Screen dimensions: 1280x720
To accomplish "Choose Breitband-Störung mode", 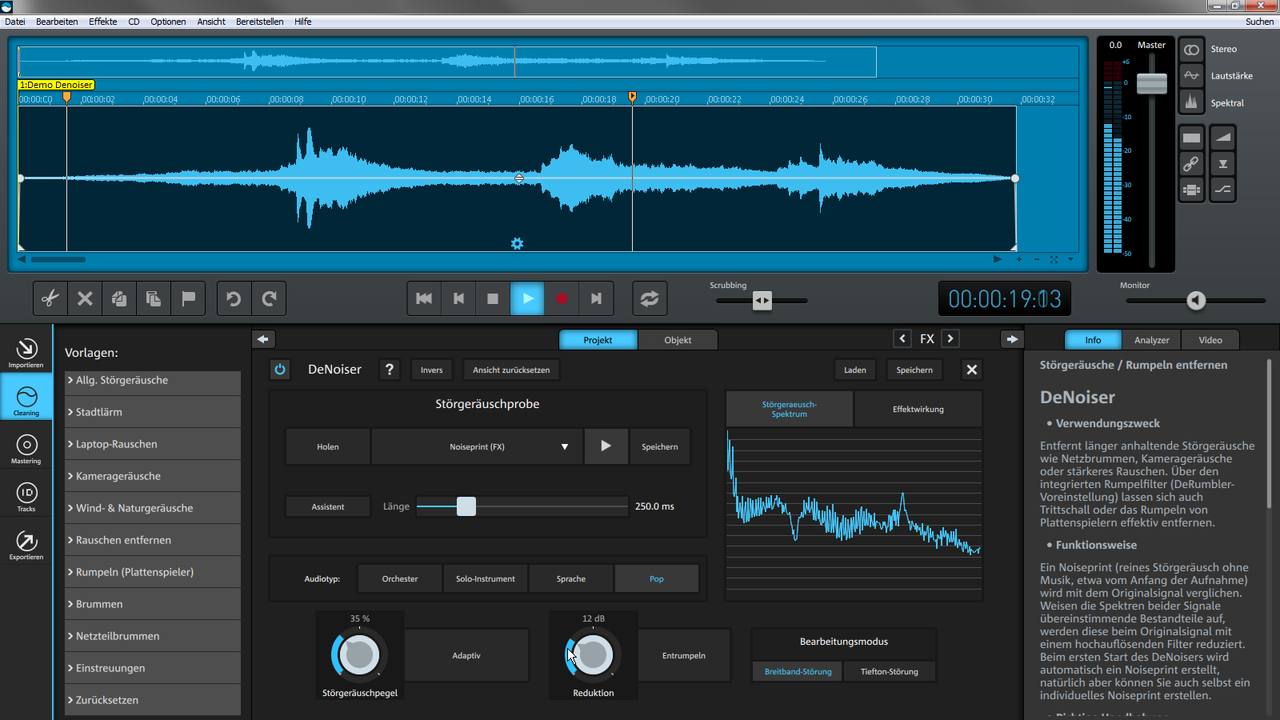I will 797,671.
